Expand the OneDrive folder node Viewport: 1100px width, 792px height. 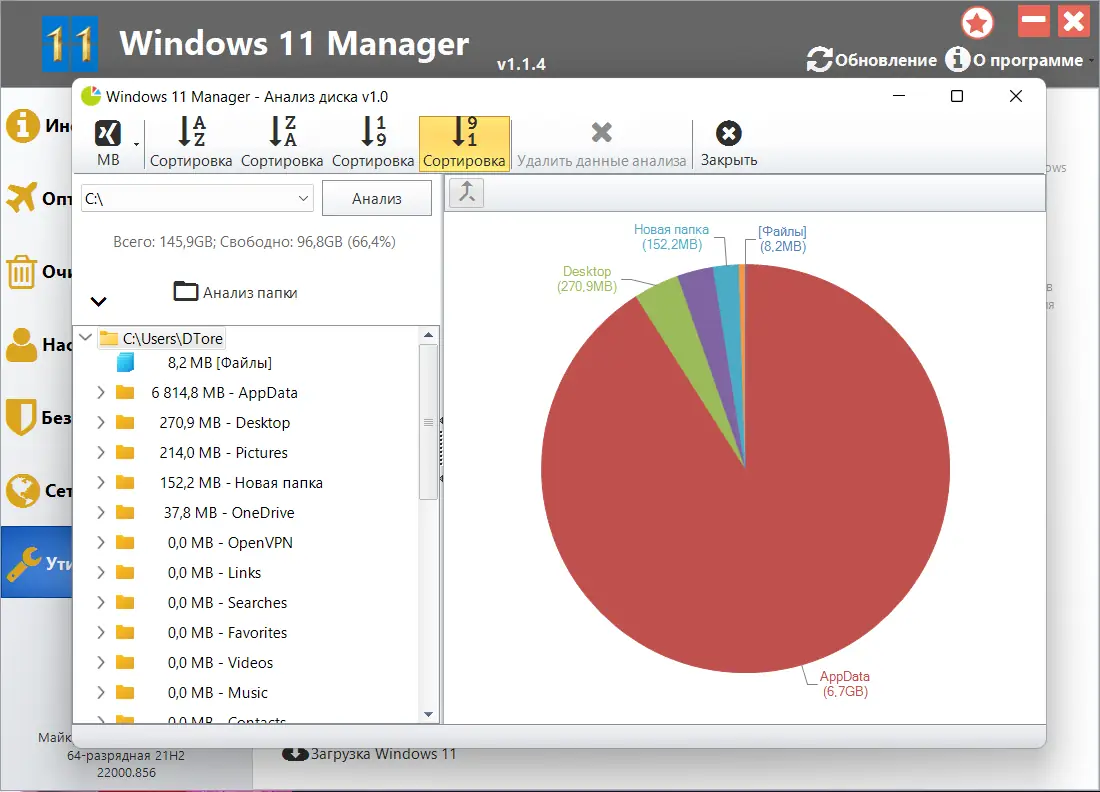(101, 512)
